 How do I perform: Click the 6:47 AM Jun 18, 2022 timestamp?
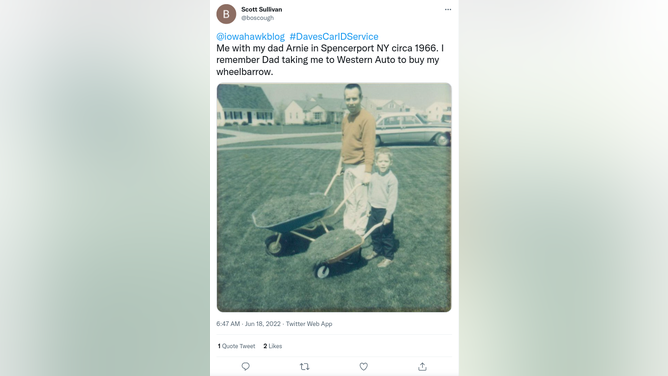(248, 324)
